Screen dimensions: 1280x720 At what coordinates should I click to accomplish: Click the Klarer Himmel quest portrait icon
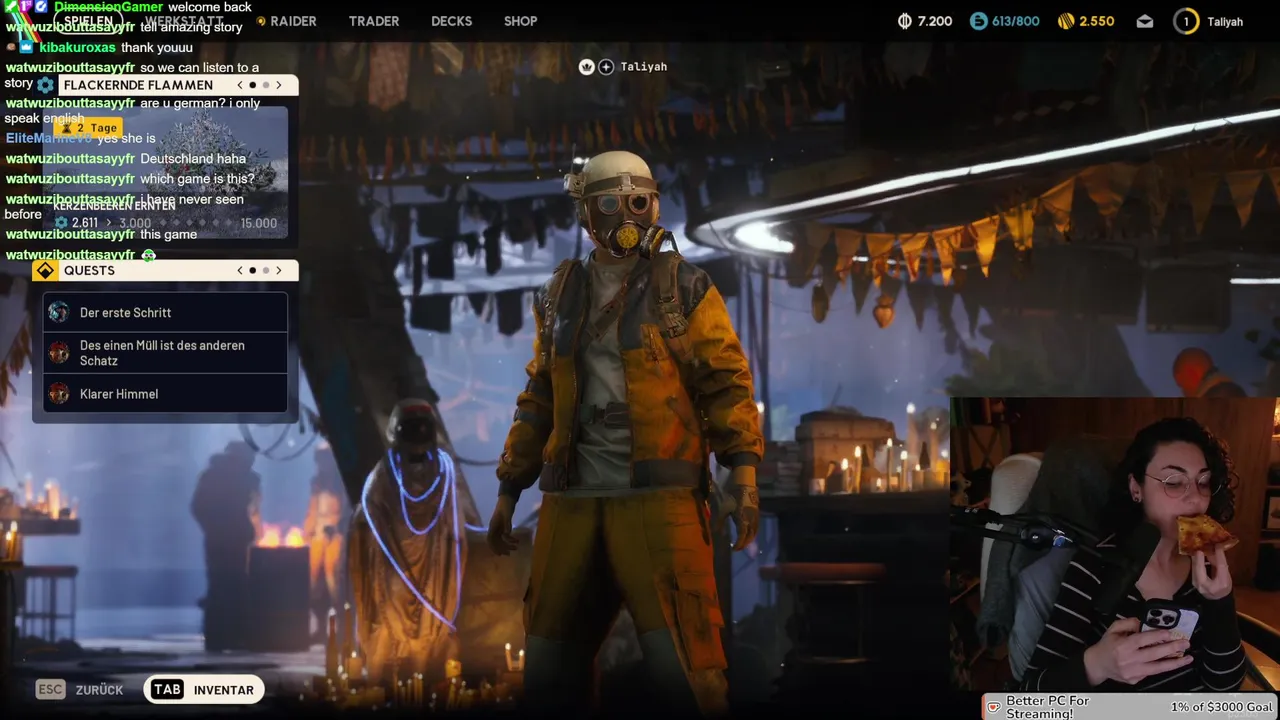coord(59,394)
